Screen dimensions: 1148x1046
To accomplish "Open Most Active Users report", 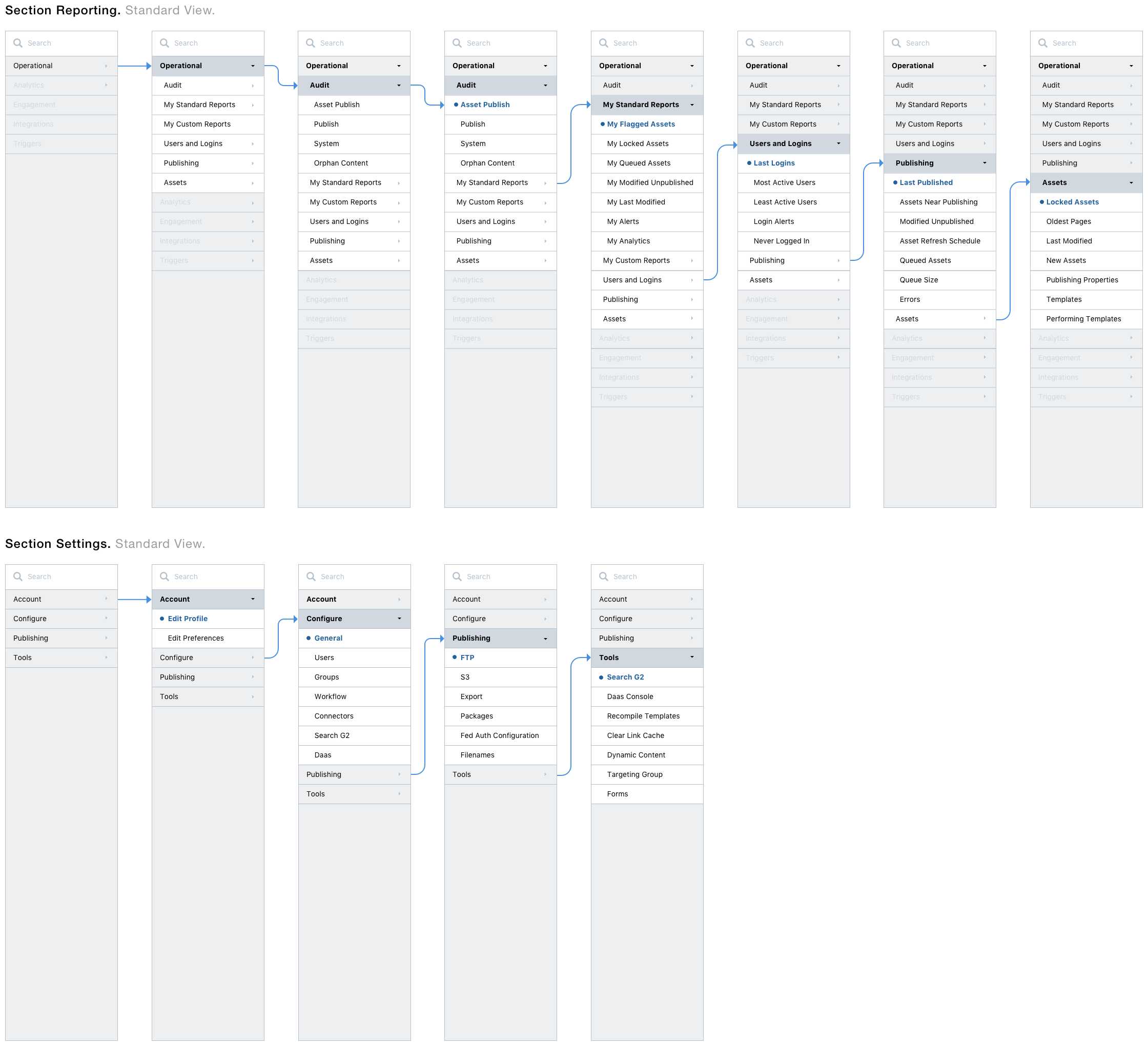I will coord(784,183).
